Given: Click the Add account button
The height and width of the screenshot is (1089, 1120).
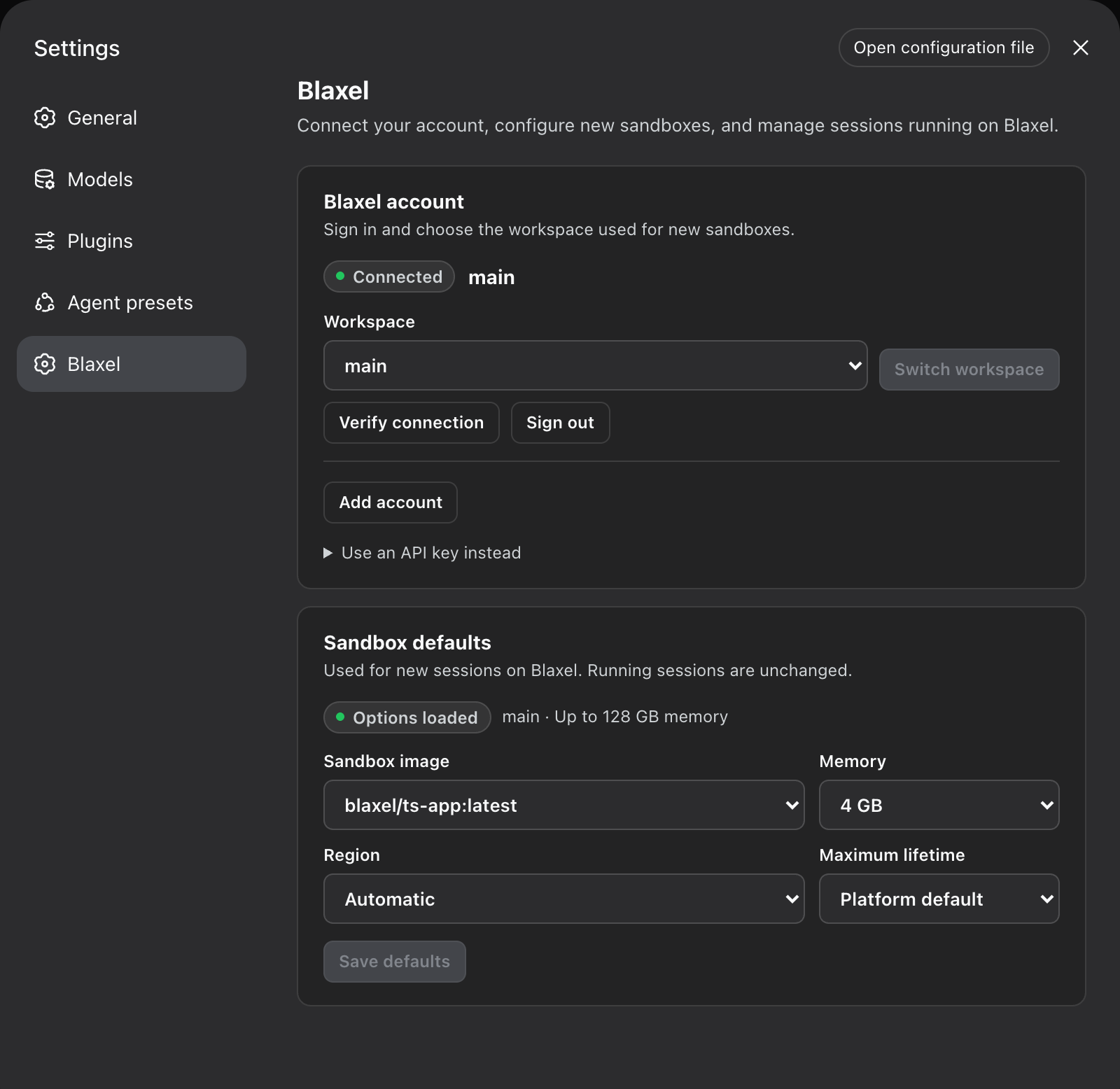Looking at the screenshot, I should coord(391,503).
